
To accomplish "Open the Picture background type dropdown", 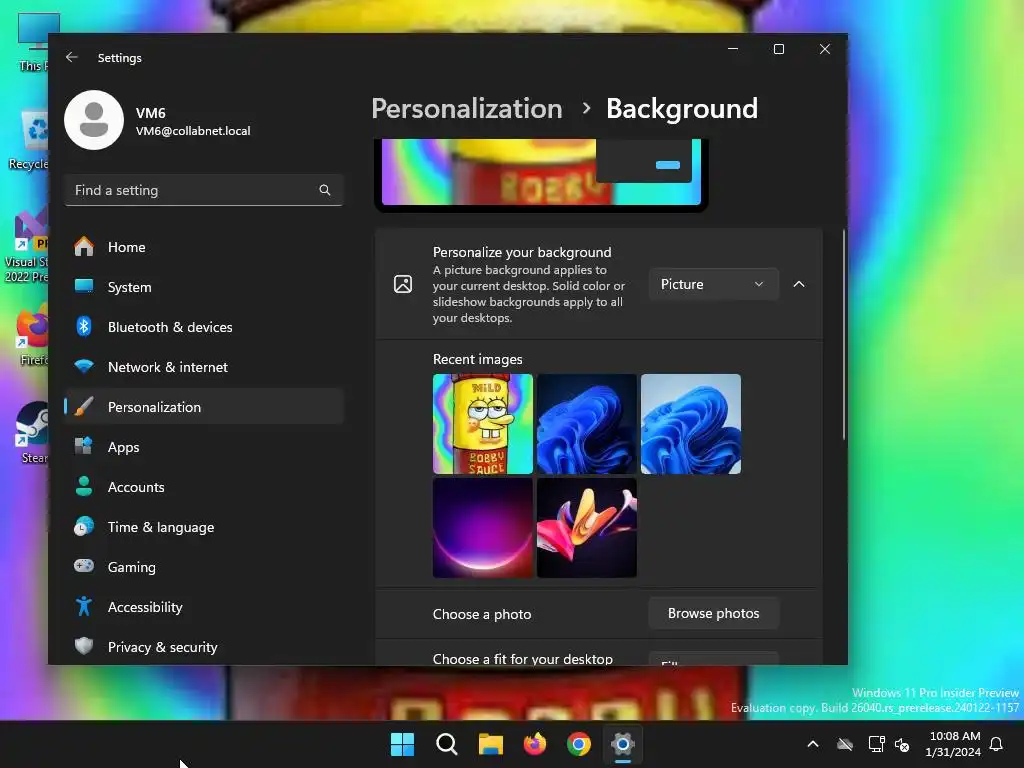I will click(713, 284).
